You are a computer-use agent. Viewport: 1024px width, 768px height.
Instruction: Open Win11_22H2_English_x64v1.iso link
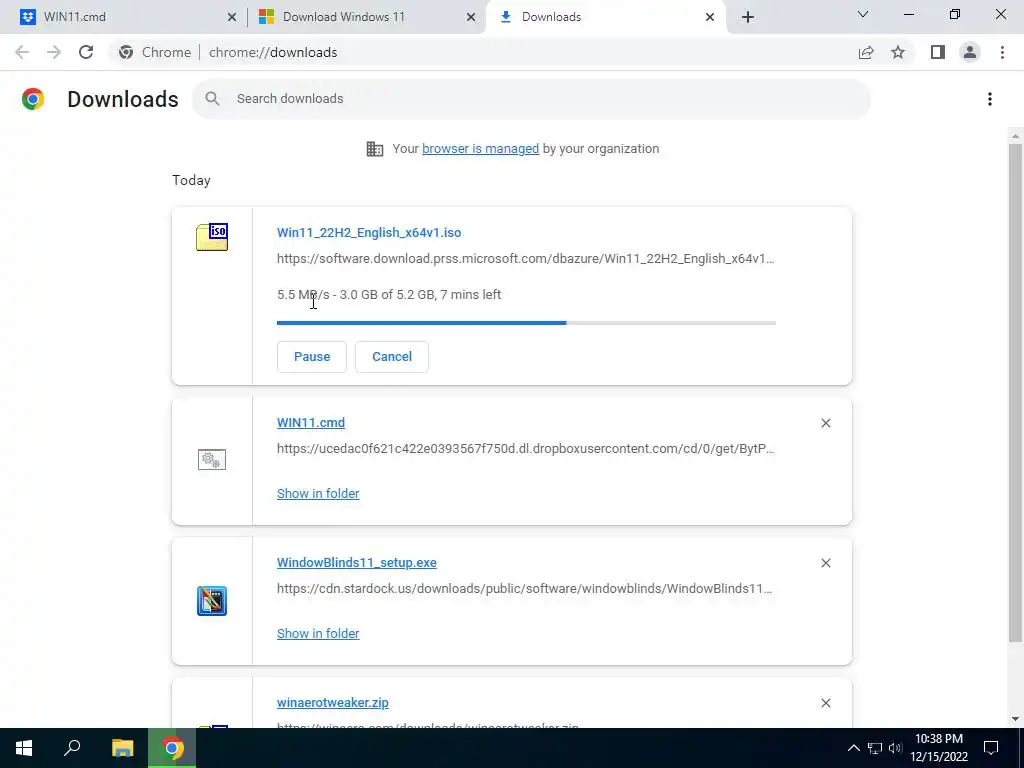[369, 232]
